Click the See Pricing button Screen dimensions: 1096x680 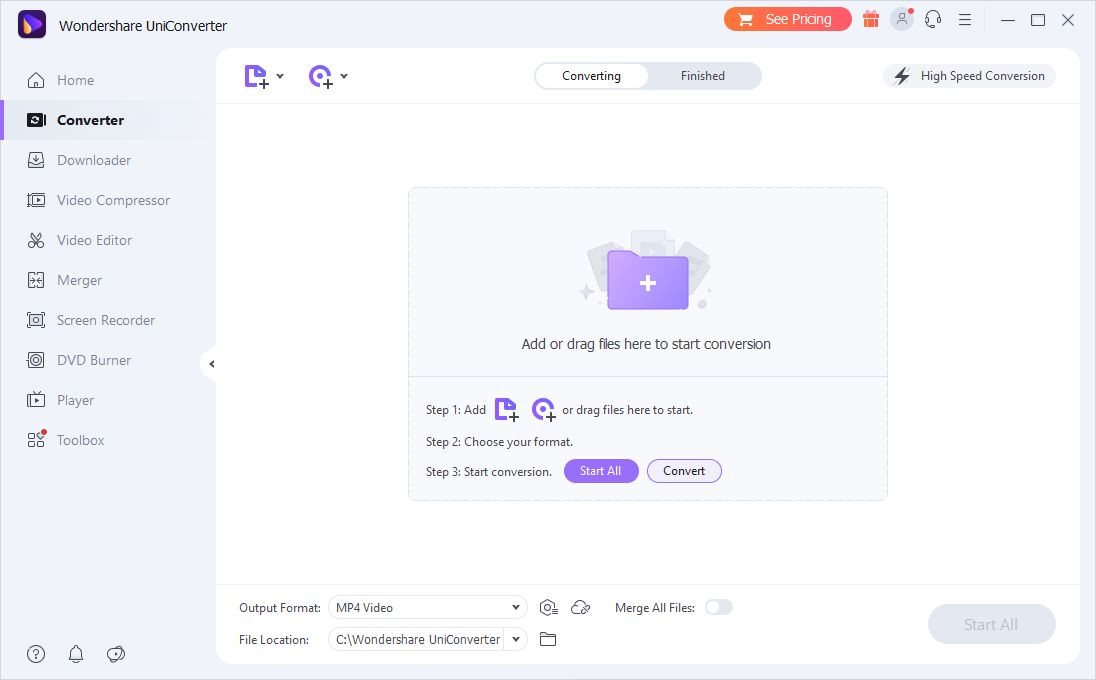pyautogui.click(x=788, y=20)
